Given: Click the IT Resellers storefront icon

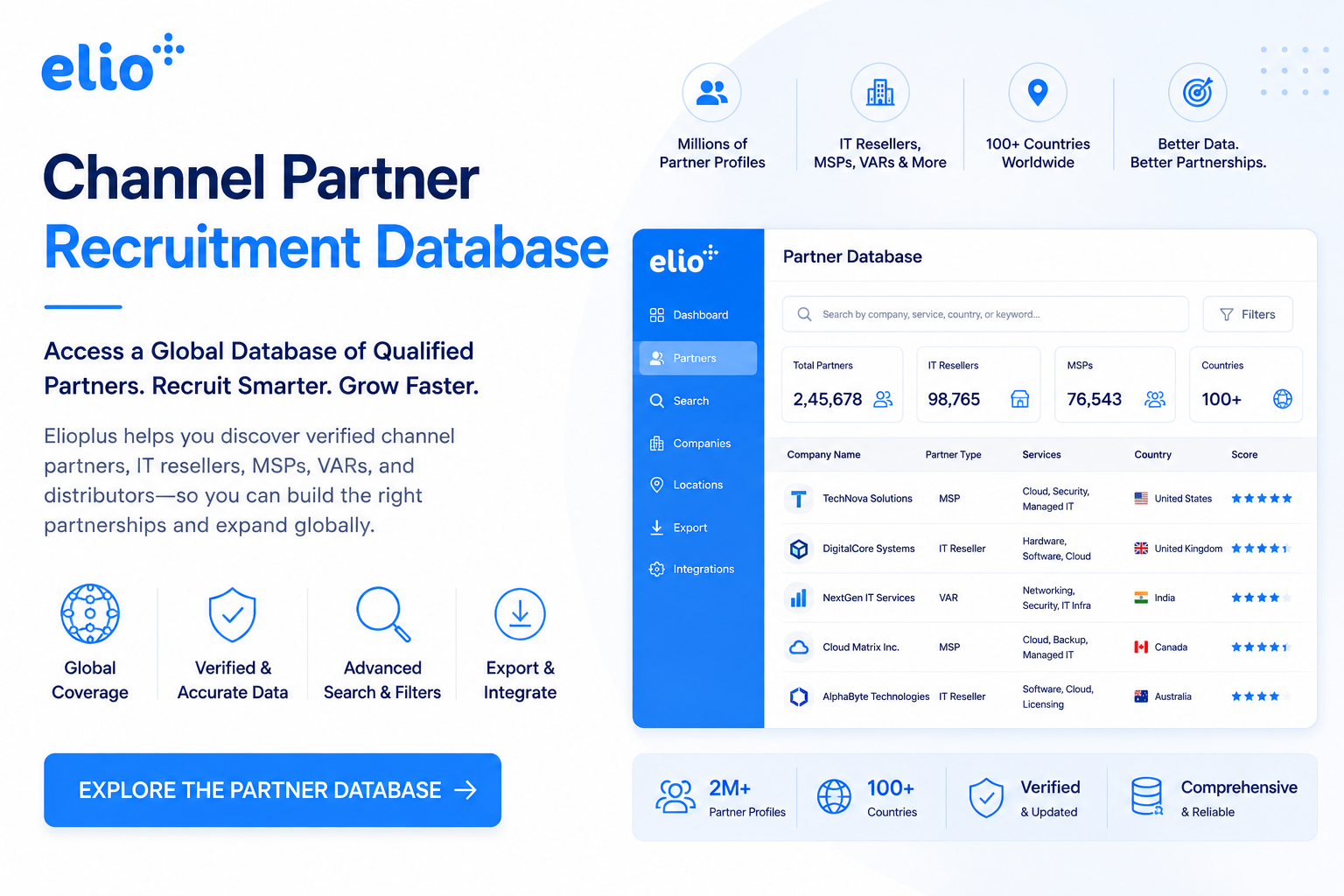Looking at the screenshot, I should [x=1020, y=399].
